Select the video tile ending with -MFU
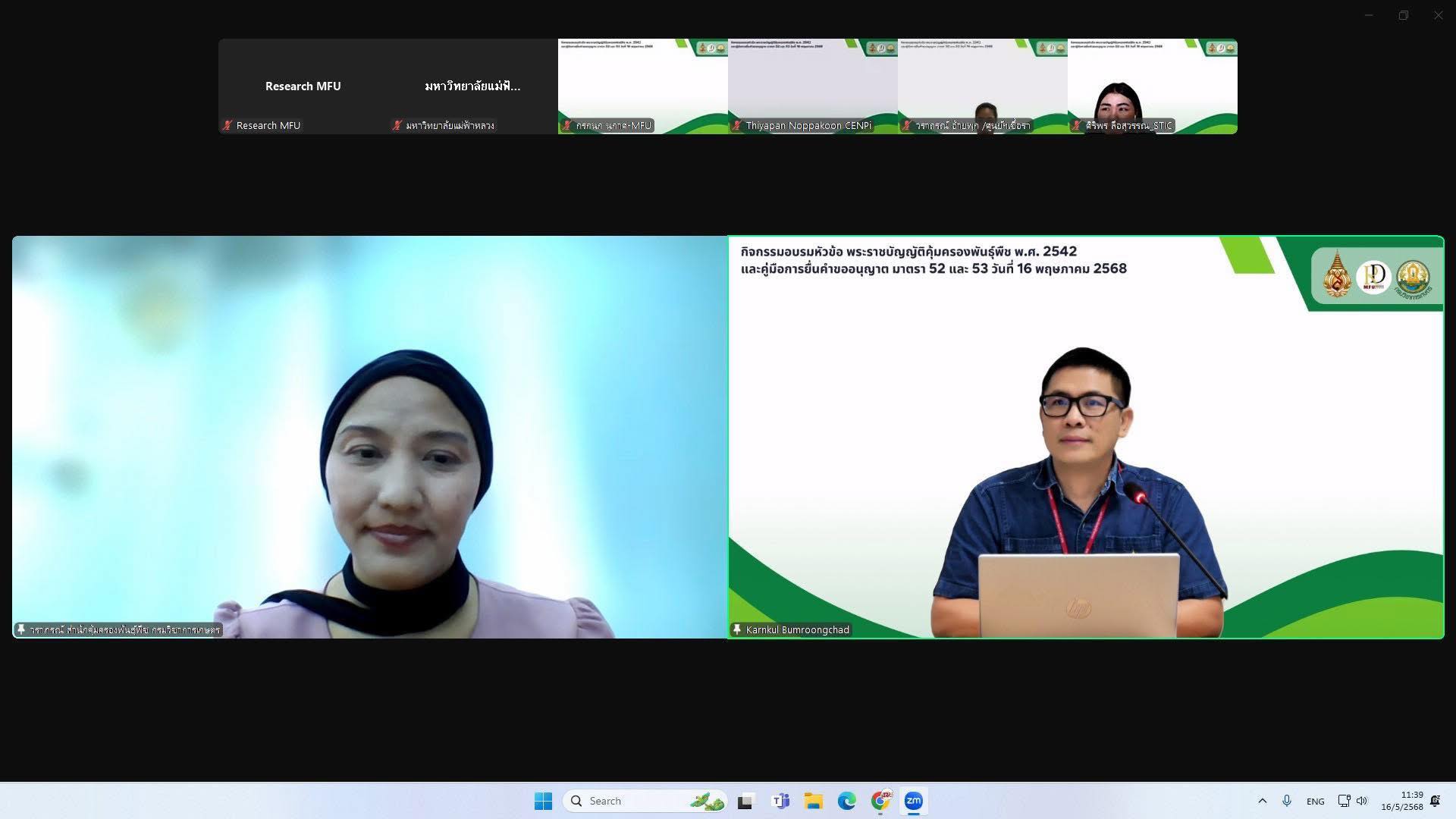 643,86
